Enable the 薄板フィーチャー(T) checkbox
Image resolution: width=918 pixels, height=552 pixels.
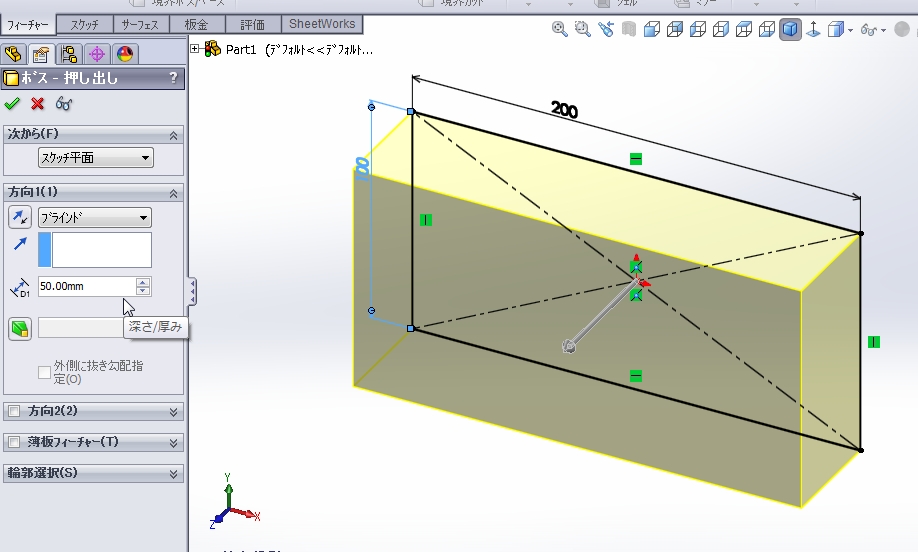click(x=14, y=442)
